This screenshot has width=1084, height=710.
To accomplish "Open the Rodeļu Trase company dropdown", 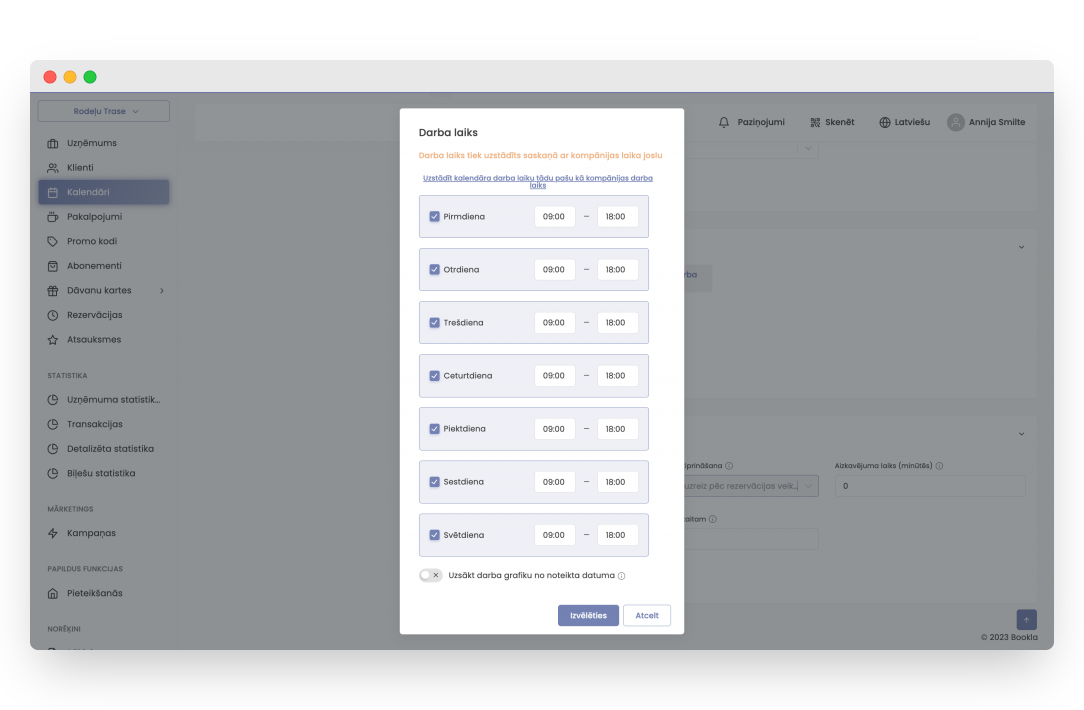I will click(x=104, y=111).
